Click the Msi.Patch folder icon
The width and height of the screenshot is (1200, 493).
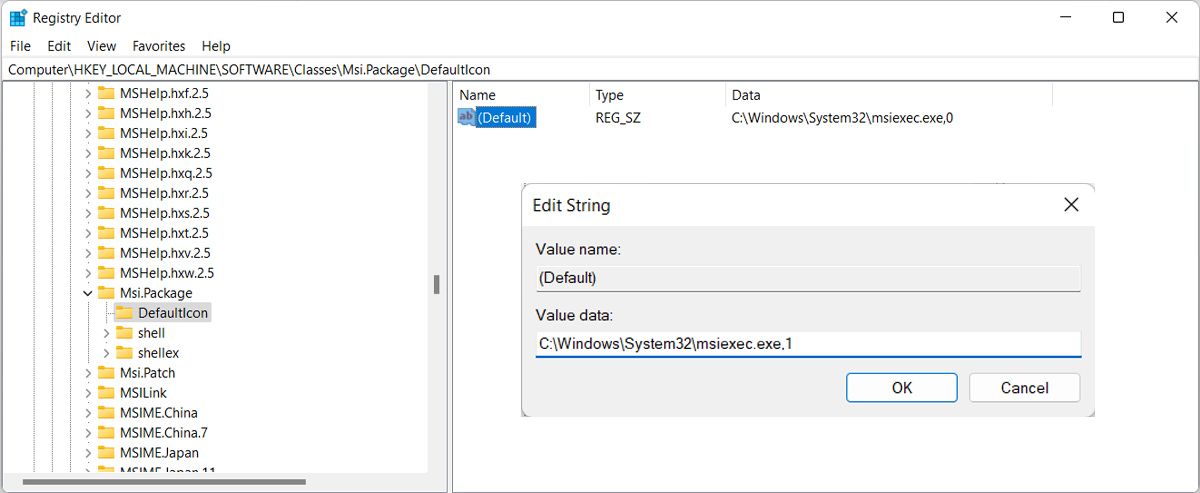tap(106, 373)
